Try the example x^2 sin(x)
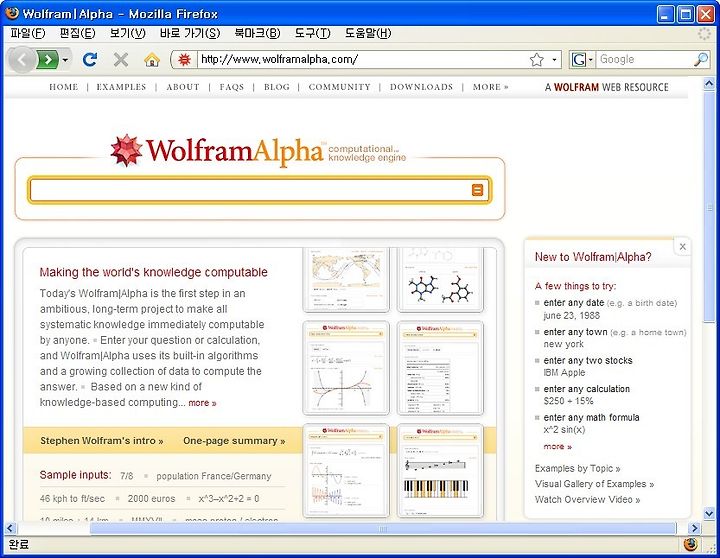This screenshot has width=720, height=558. 564,429
